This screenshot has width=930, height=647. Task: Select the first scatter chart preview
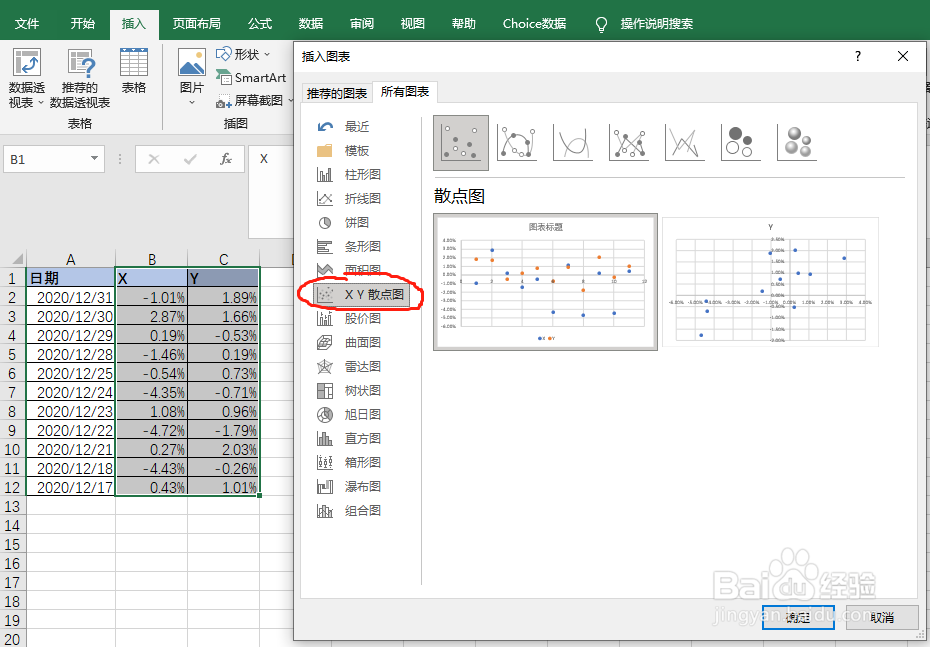click(545, 282)
